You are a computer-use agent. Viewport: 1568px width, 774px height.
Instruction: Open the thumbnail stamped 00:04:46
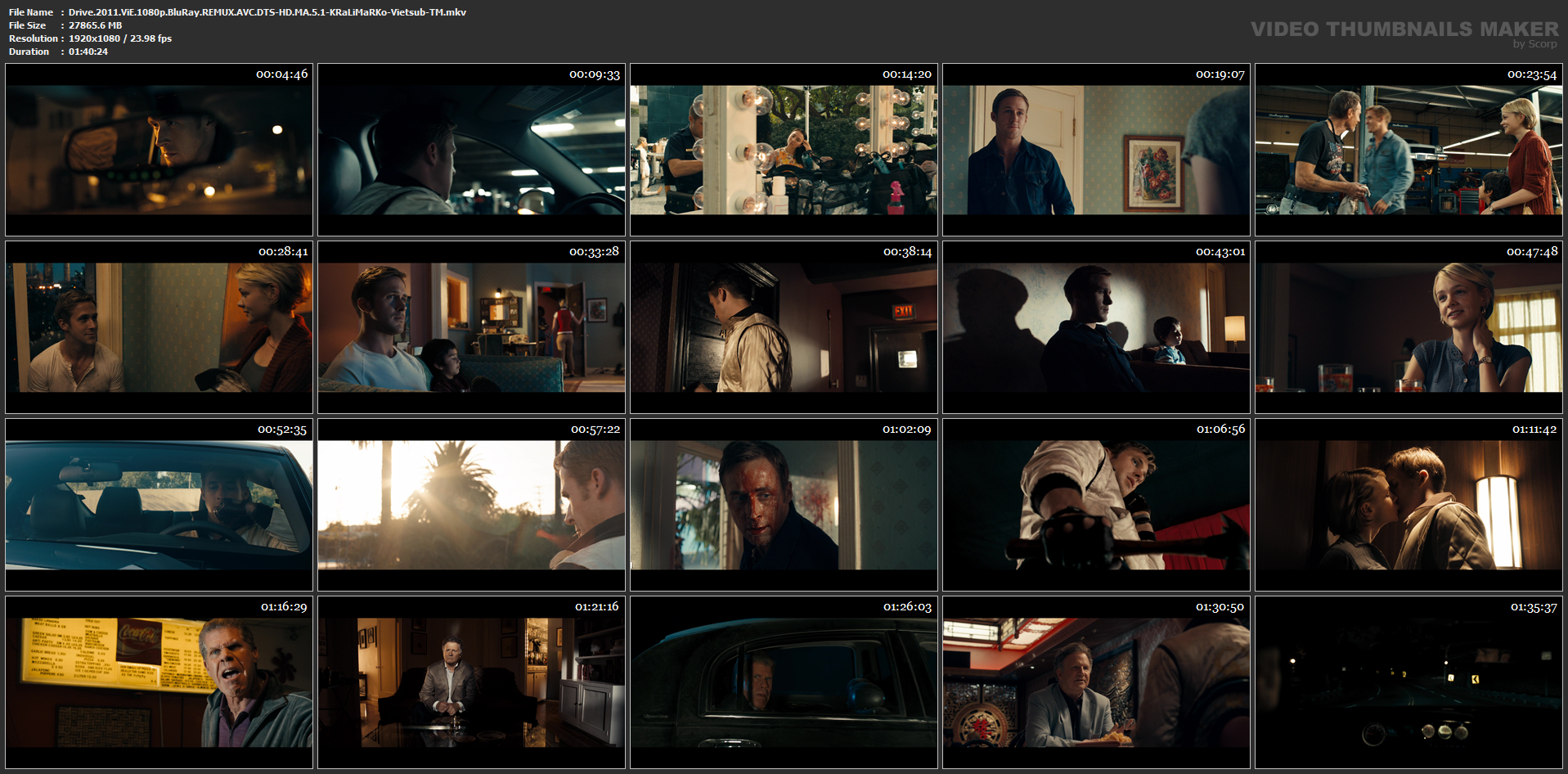[x=159, y=150]
